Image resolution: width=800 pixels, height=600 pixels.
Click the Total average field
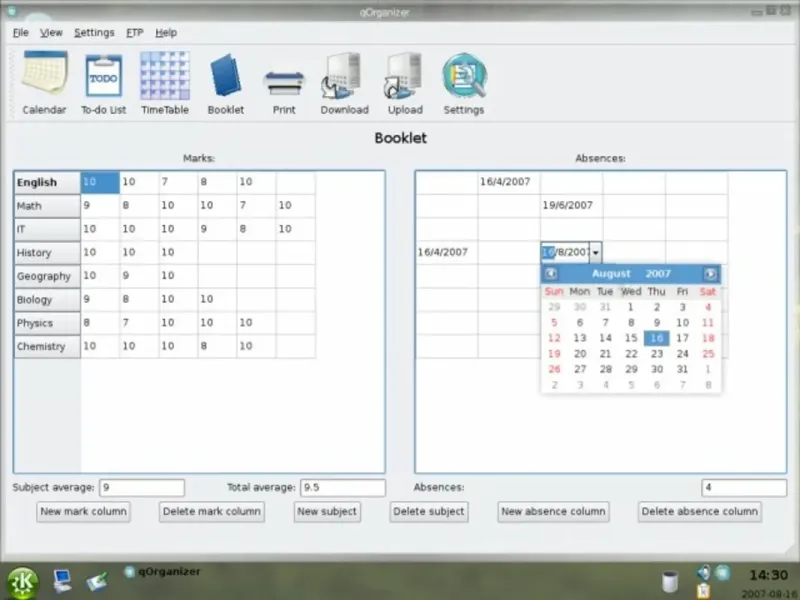pyautogui.click(x=343, y=488)
